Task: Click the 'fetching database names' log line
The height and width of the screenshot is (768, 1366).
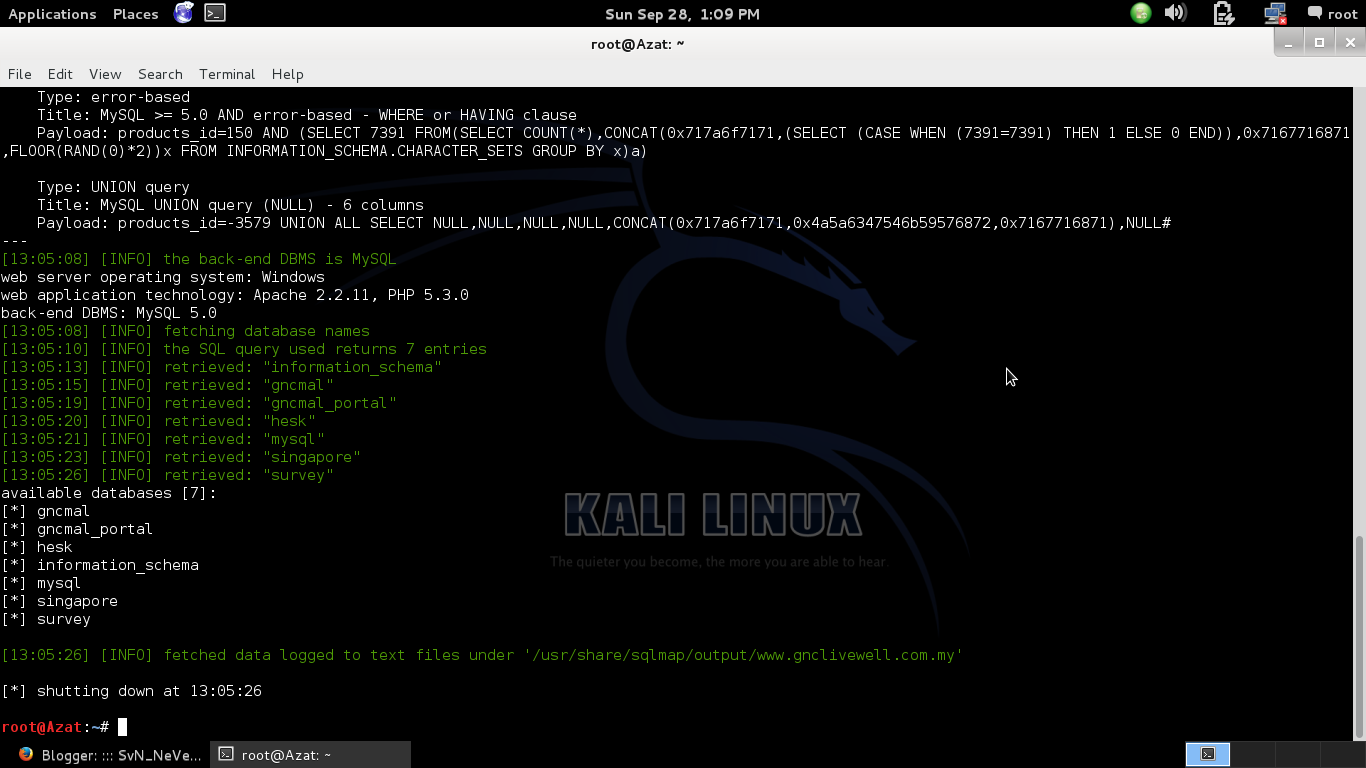Action: [x=185, y=331]
